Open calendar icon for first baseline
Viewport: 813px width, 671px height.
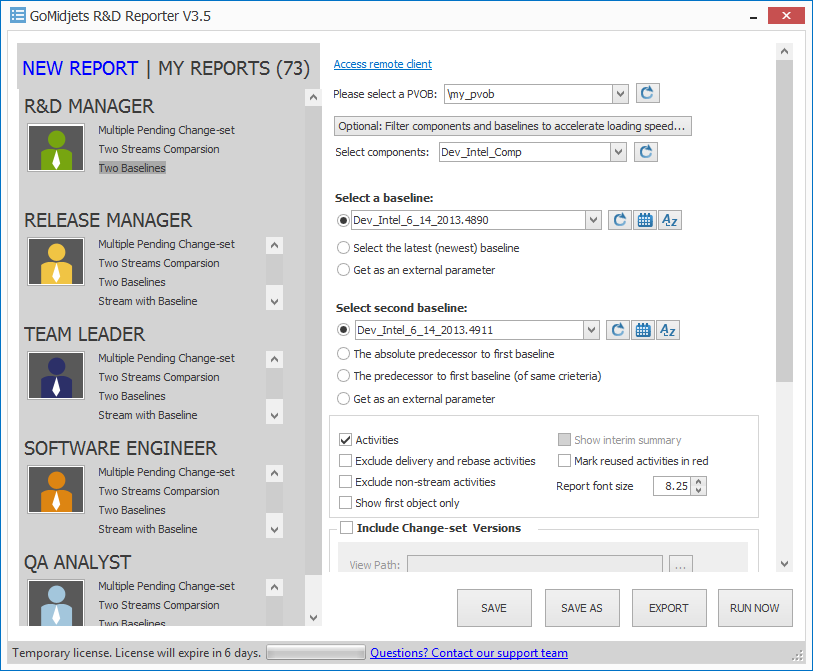[645, 220]
